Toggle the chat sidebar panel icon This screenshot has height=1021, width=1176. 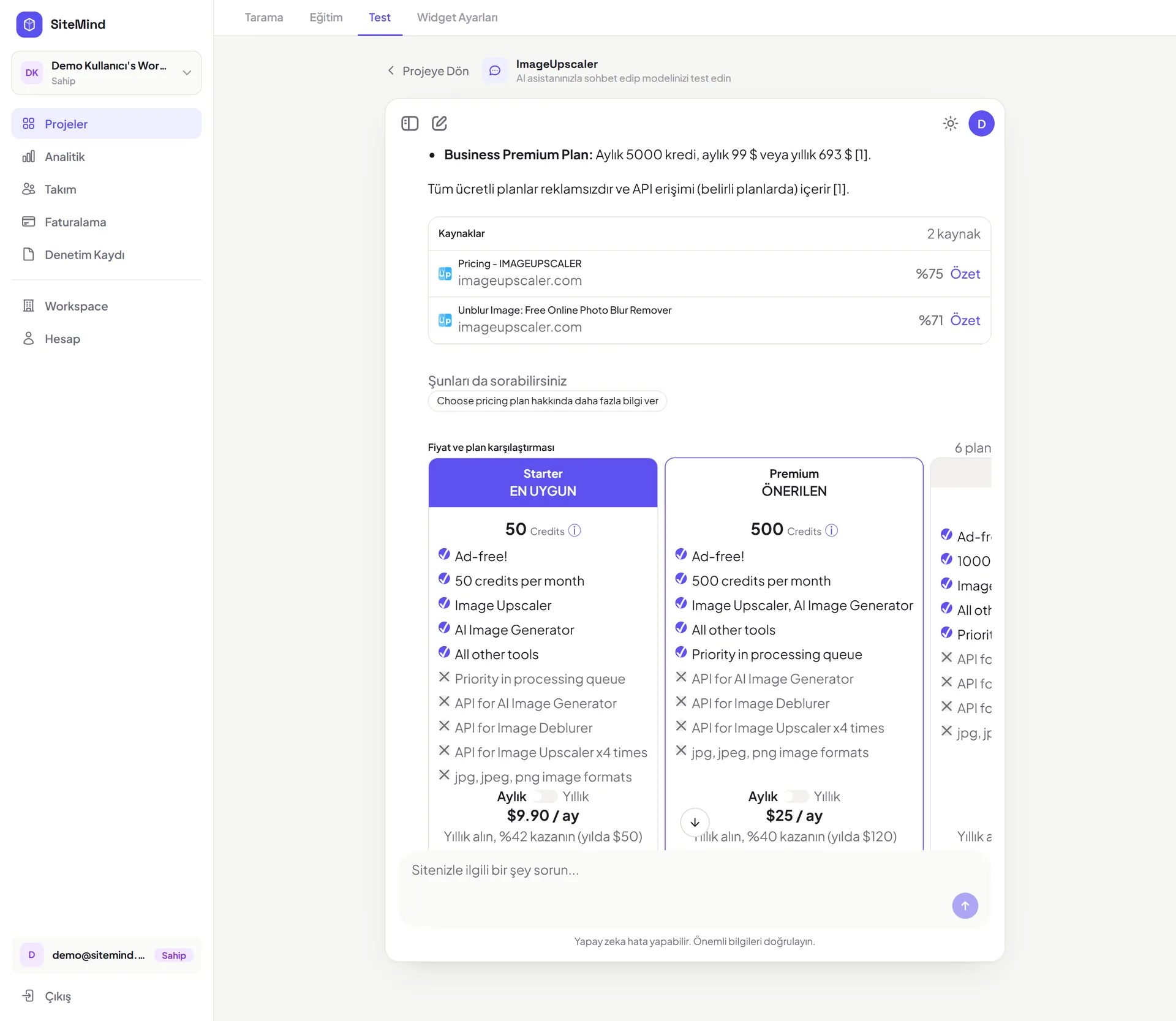[410, 124]
